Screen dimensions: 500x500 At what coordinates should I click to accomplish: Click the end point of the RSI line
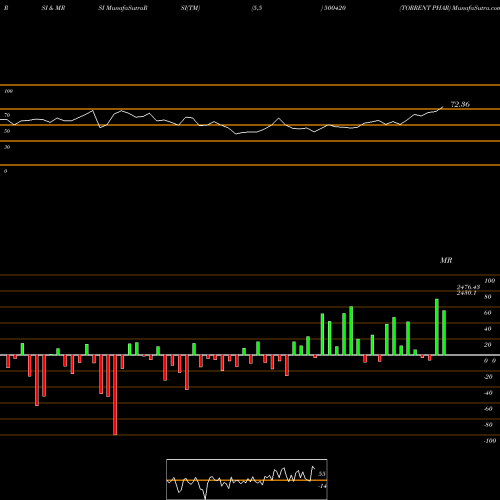tap(443, 107)
